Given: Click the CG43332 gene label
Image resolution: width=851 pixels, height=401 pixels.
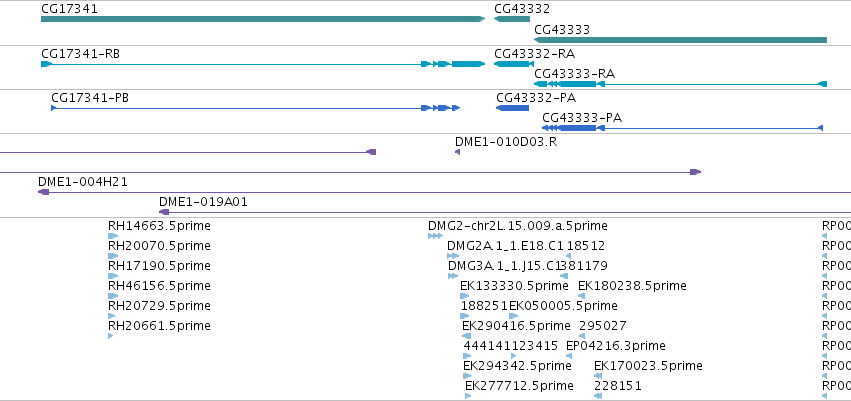Looking at the screenshot, I should click(522, 9).
